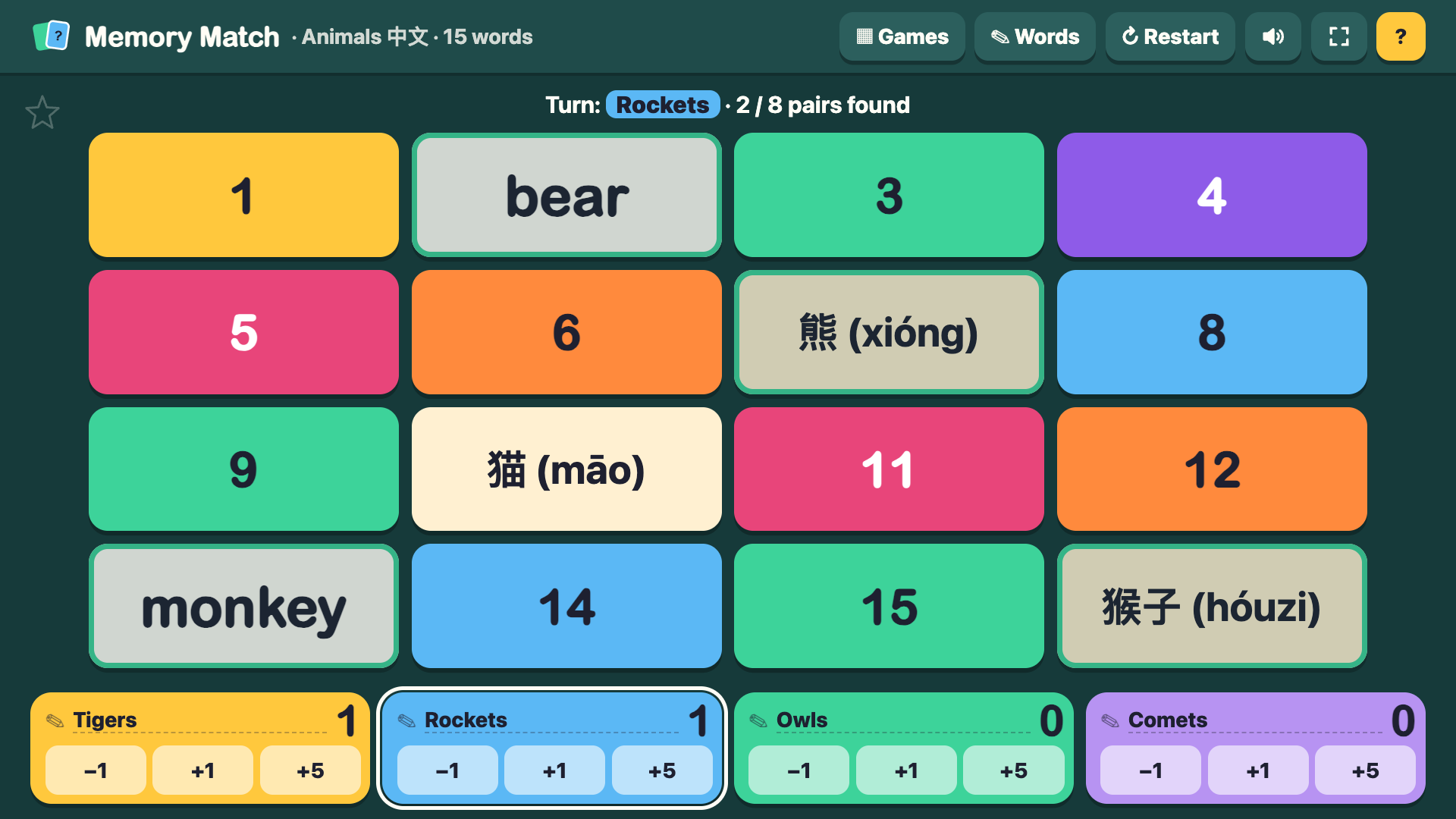Flip the purple card 4

(x=1212, y=196)
